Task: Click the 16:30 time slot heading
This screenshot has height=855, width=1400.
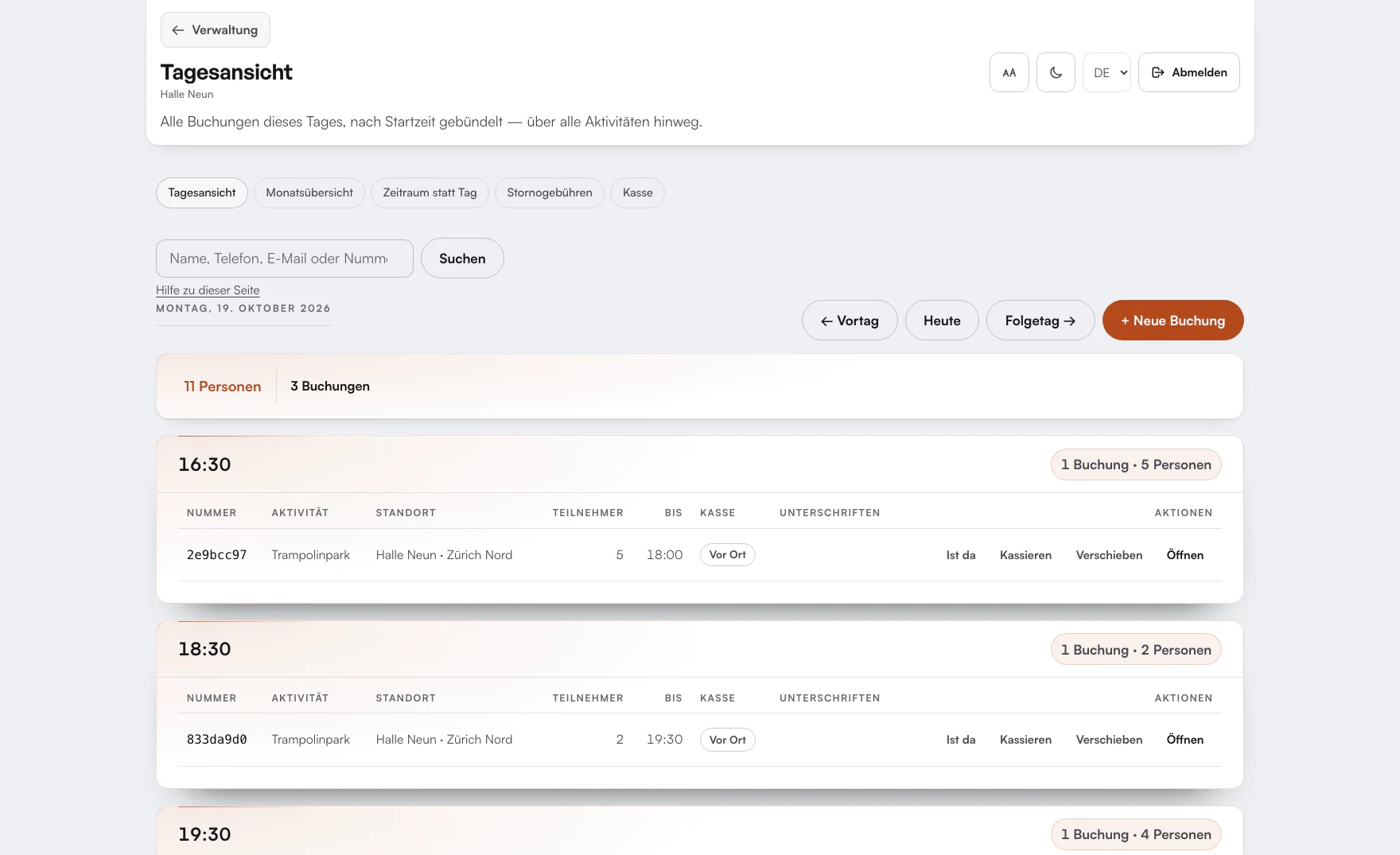Action: click(204, 464)
